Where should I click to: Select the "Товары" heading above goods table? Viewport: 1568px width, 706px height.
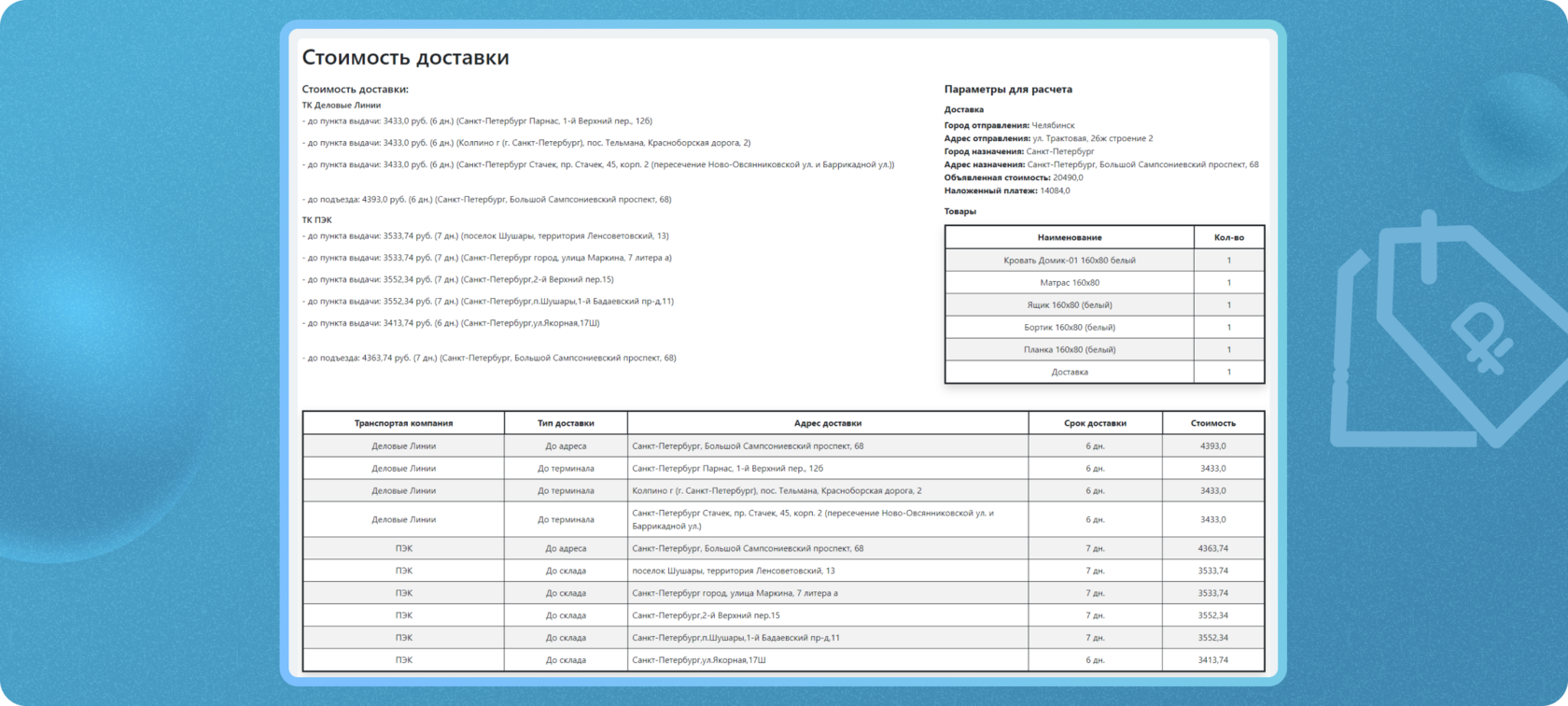click(x=959, y=212)
